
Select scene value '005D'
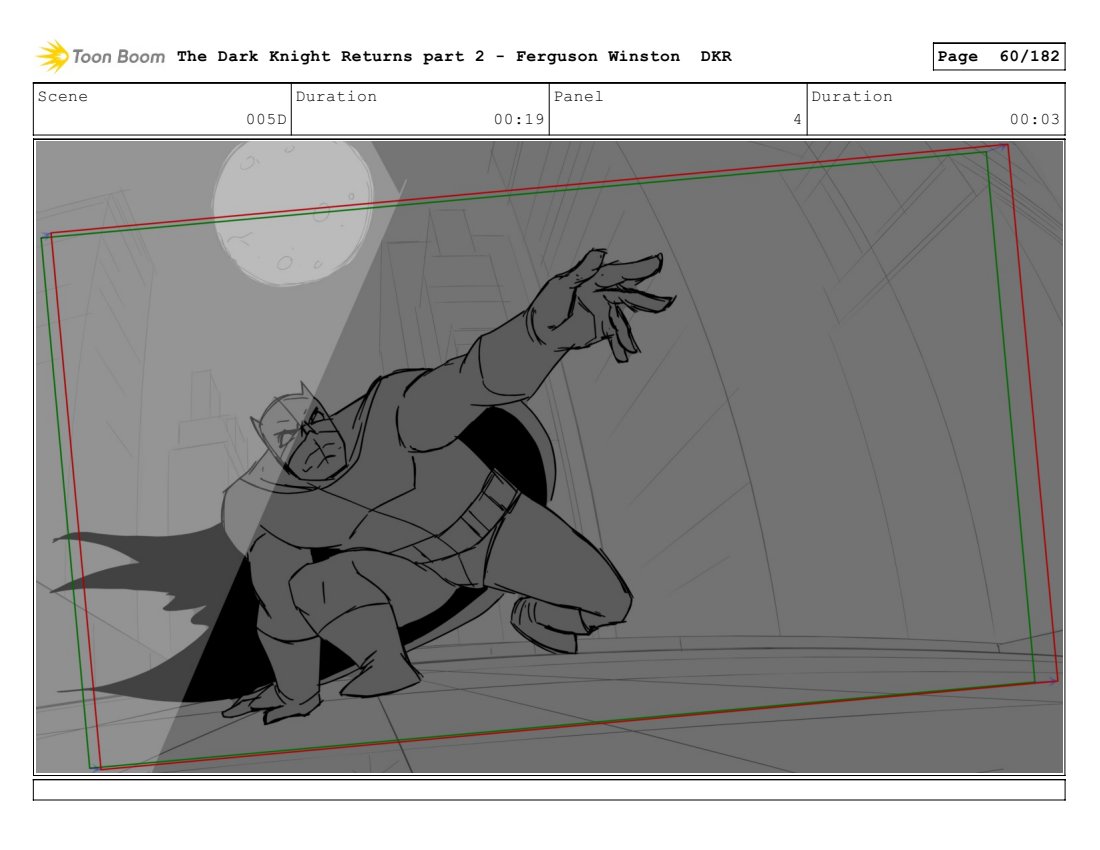coord(266,119)
